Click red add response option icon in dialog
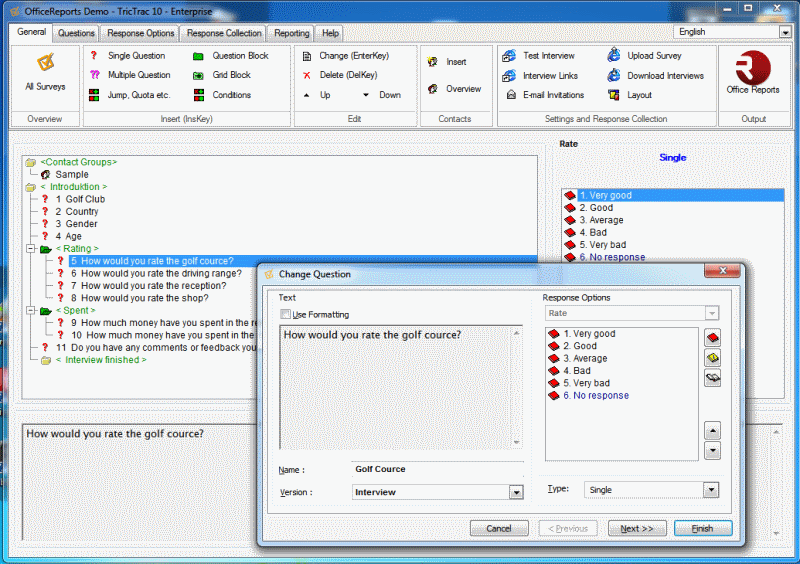 point(712,337)
